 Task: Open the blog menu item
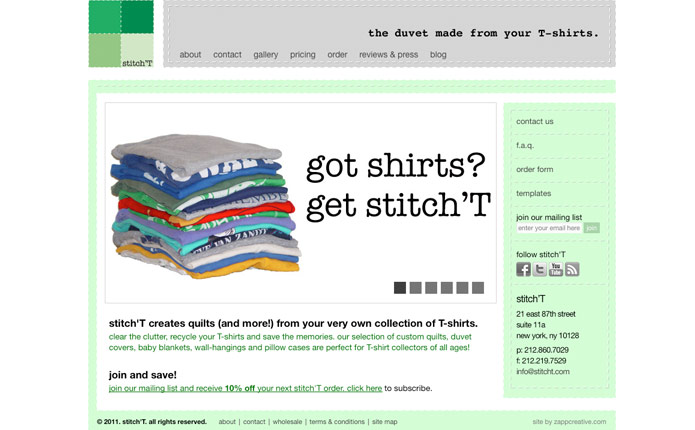(438, 55)
